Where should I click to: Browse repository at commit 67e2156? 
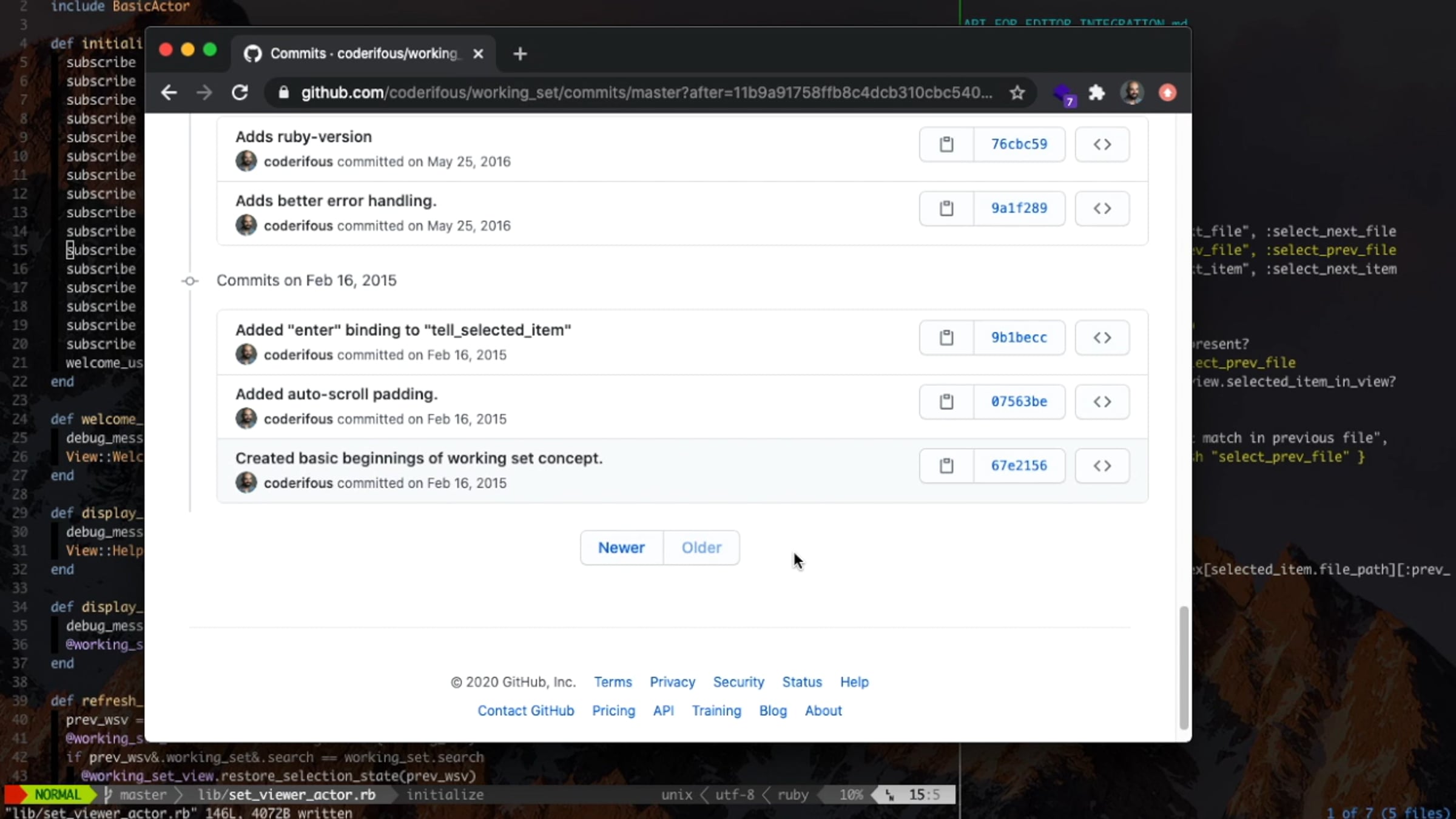click(1102, 466)
